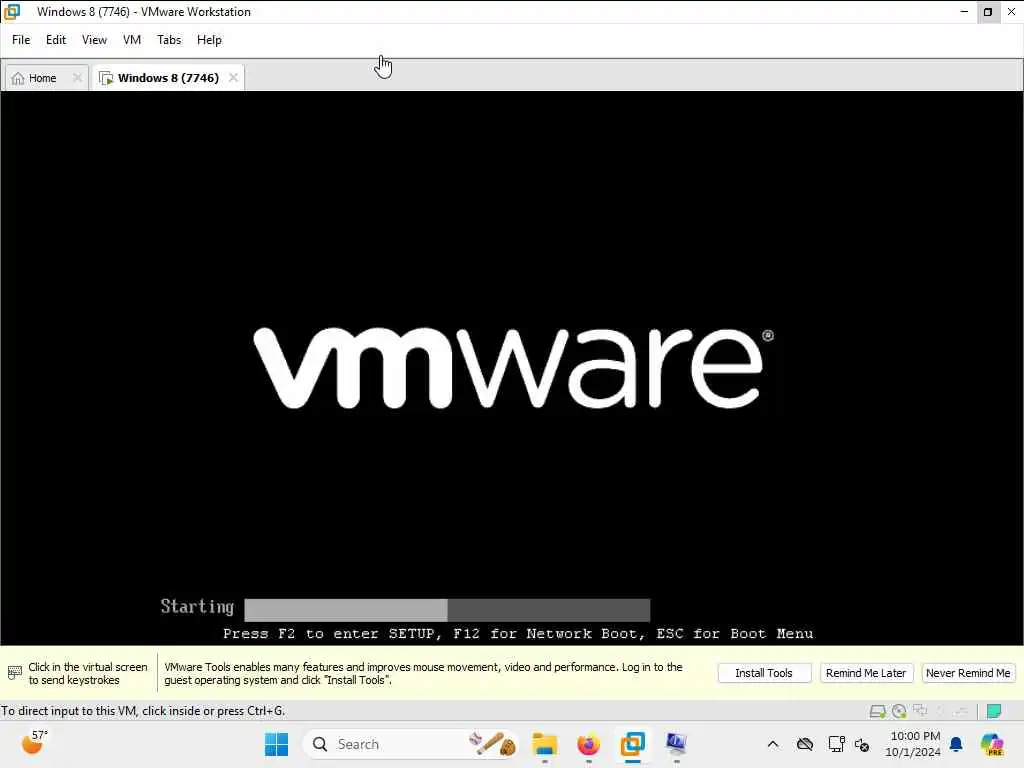Click VMware Workstation taskbar icon
1024x768 pixels.
[632, 744]
